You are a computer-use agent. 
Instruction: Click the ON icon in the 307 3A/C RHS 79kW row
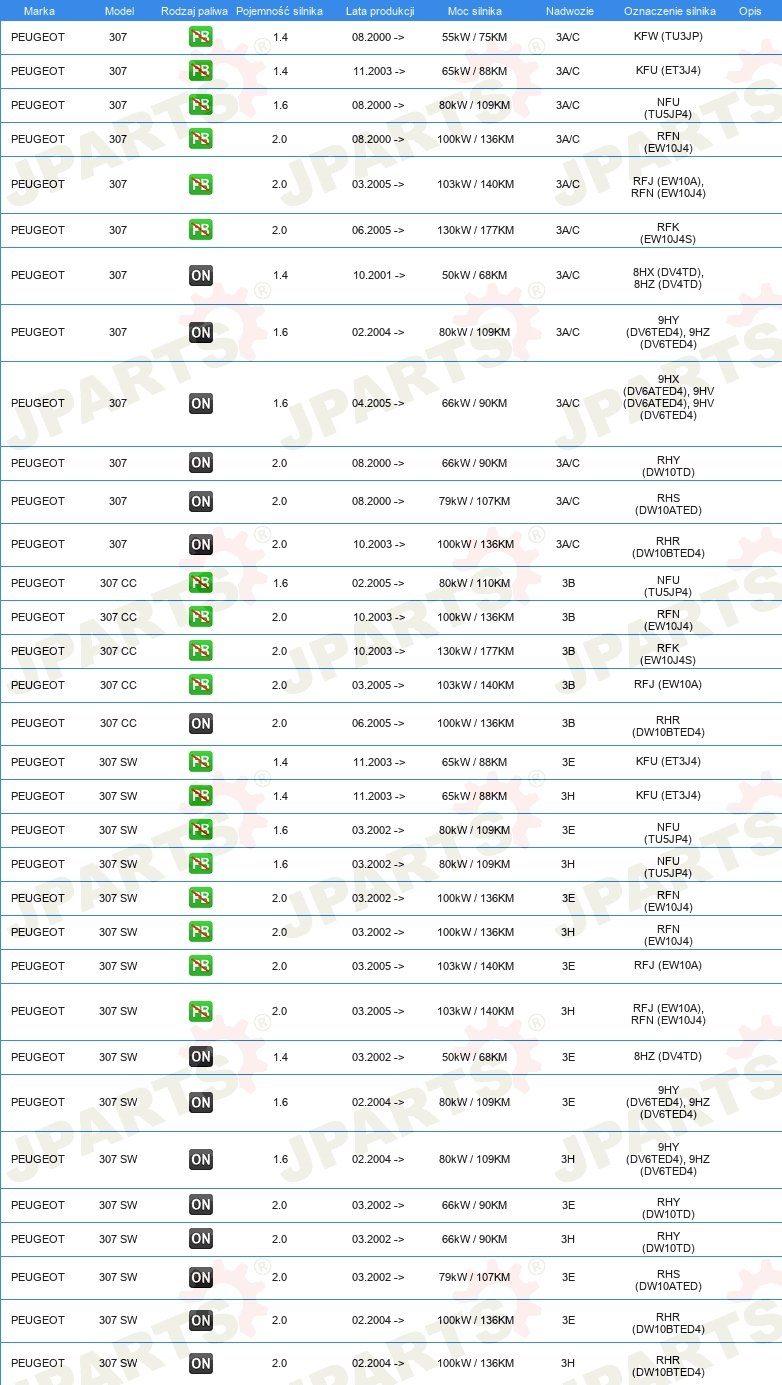click(201, 501)
